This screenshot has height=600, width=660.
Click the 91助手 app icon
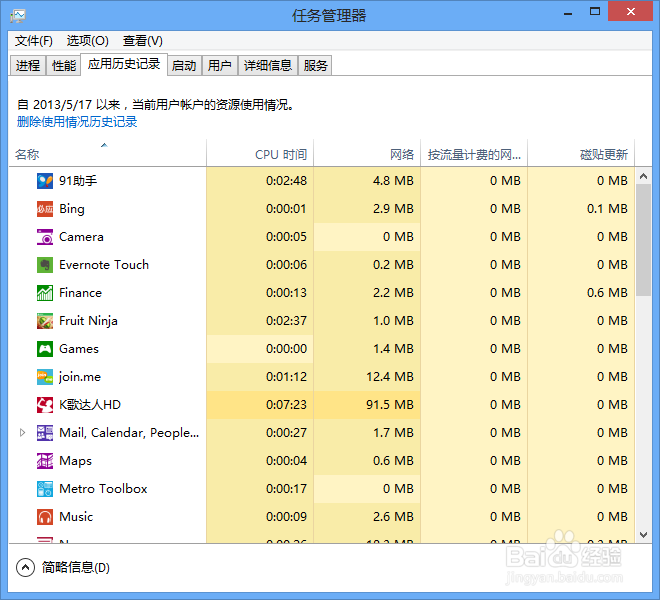pos(45,181)
